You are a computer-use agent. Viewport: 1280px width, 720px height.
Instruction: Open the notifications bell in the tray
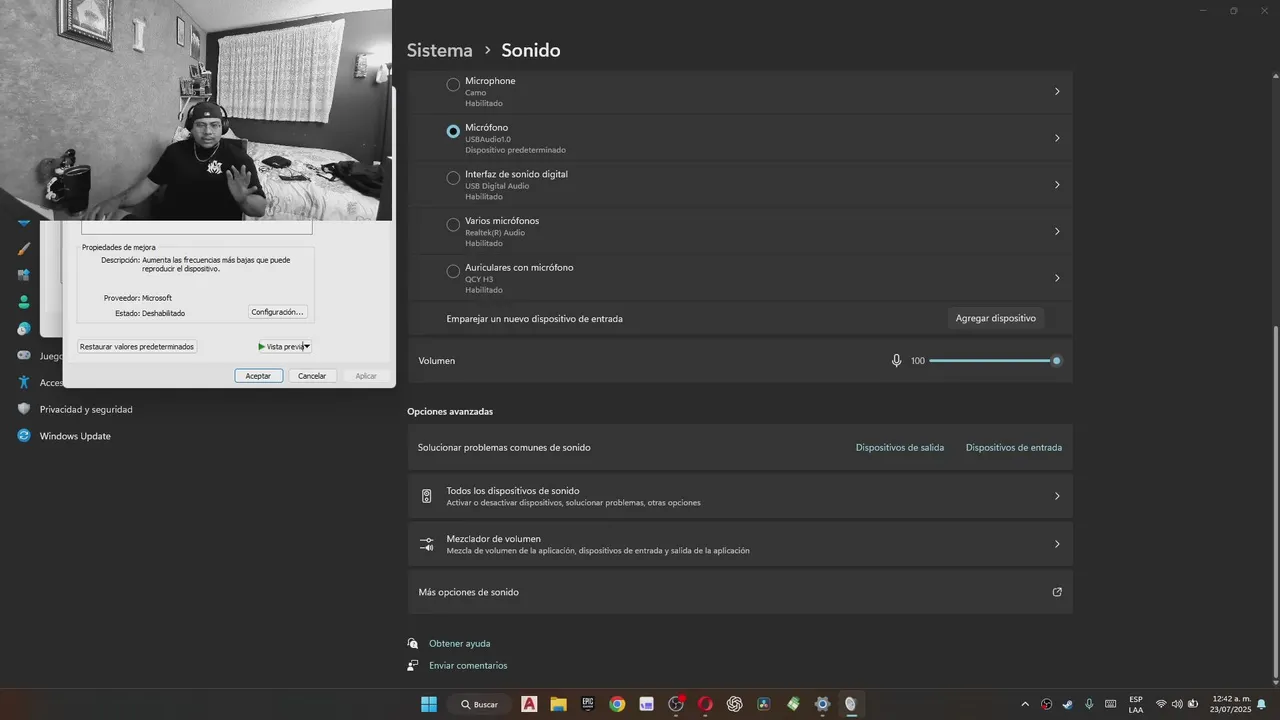tap(1262, 704)
